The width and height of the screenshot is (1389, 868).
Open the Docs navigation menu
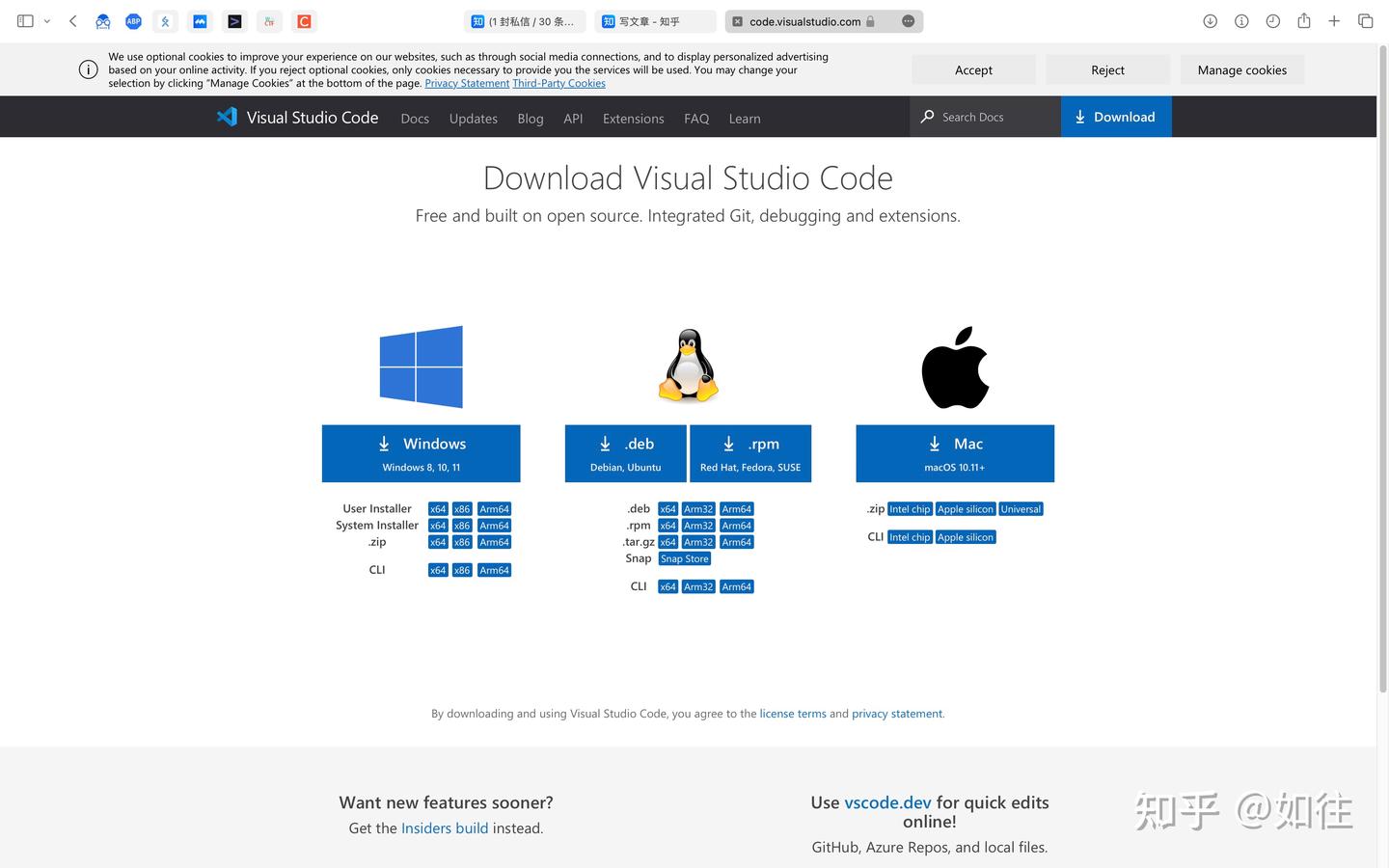(415, 118)
